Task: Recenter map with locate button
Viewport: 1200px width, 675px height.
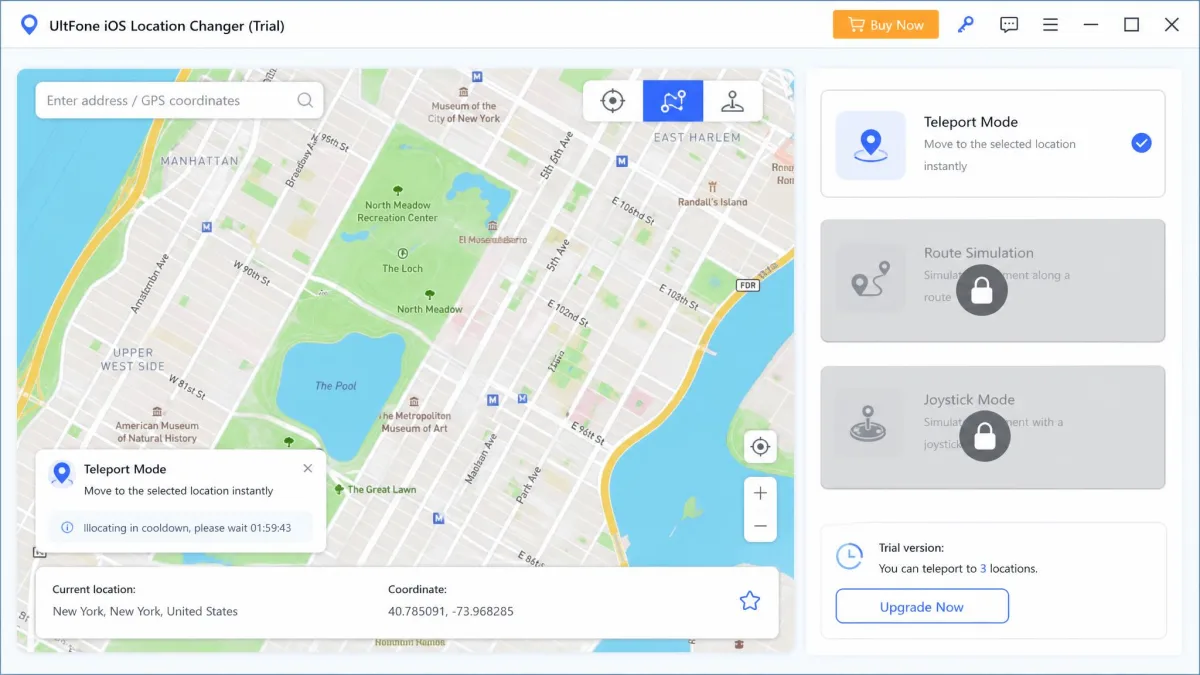Action: [760, 447]
